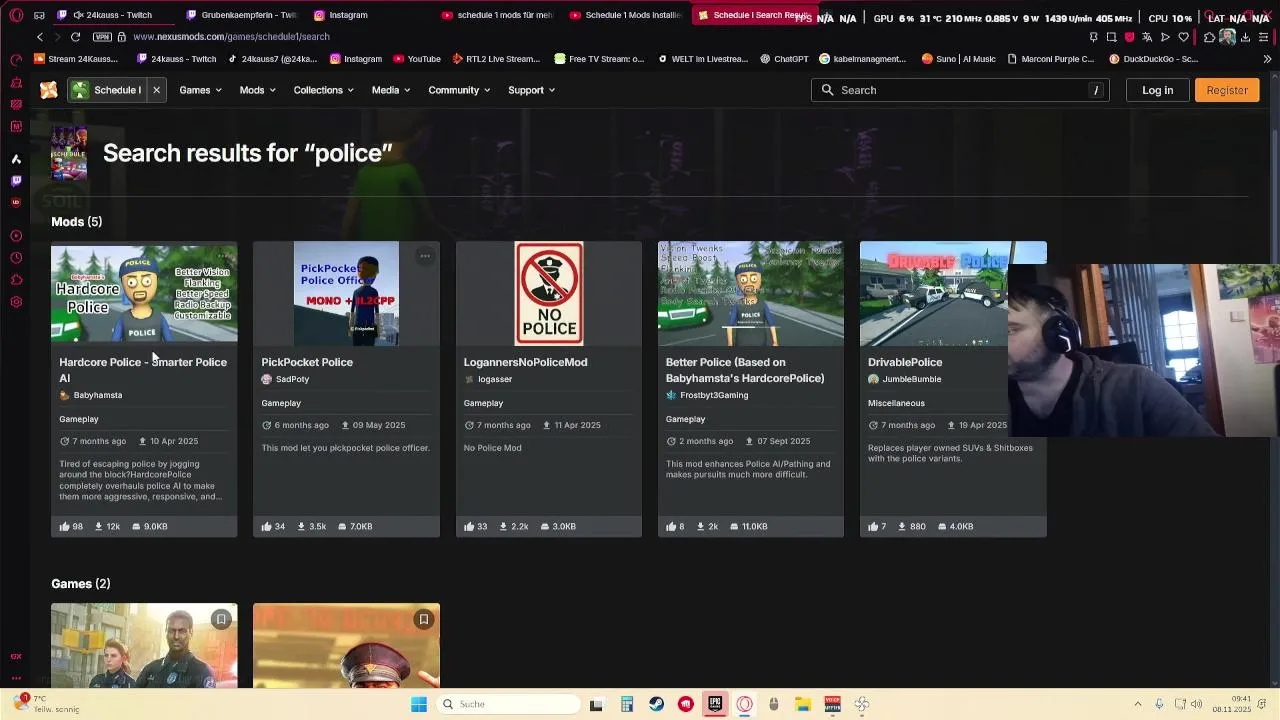
Task: Expand the Support menu
Action: point(531,90)
